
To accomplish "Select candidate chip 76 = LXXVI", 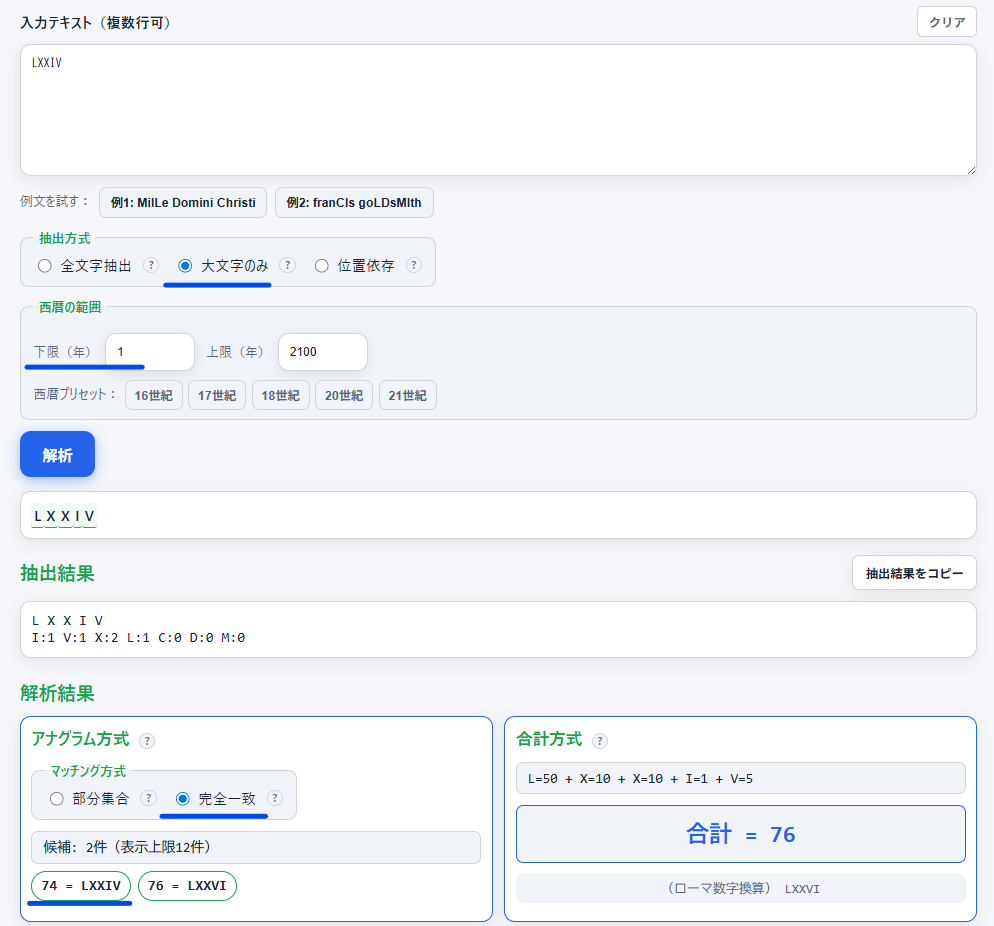I will tap(187, 885).
